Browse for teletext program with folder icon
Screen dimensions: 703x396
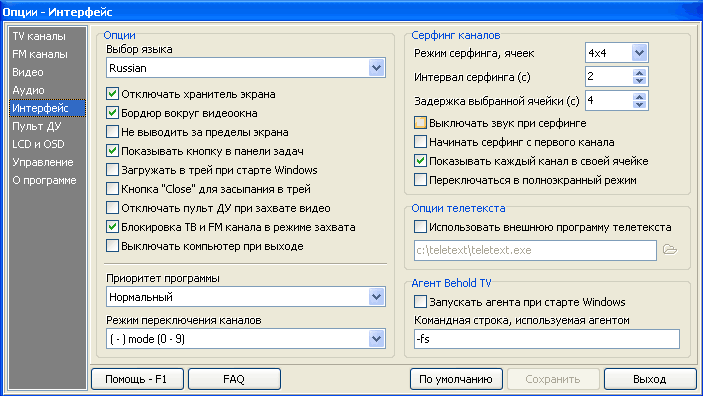tap(670, 250)
